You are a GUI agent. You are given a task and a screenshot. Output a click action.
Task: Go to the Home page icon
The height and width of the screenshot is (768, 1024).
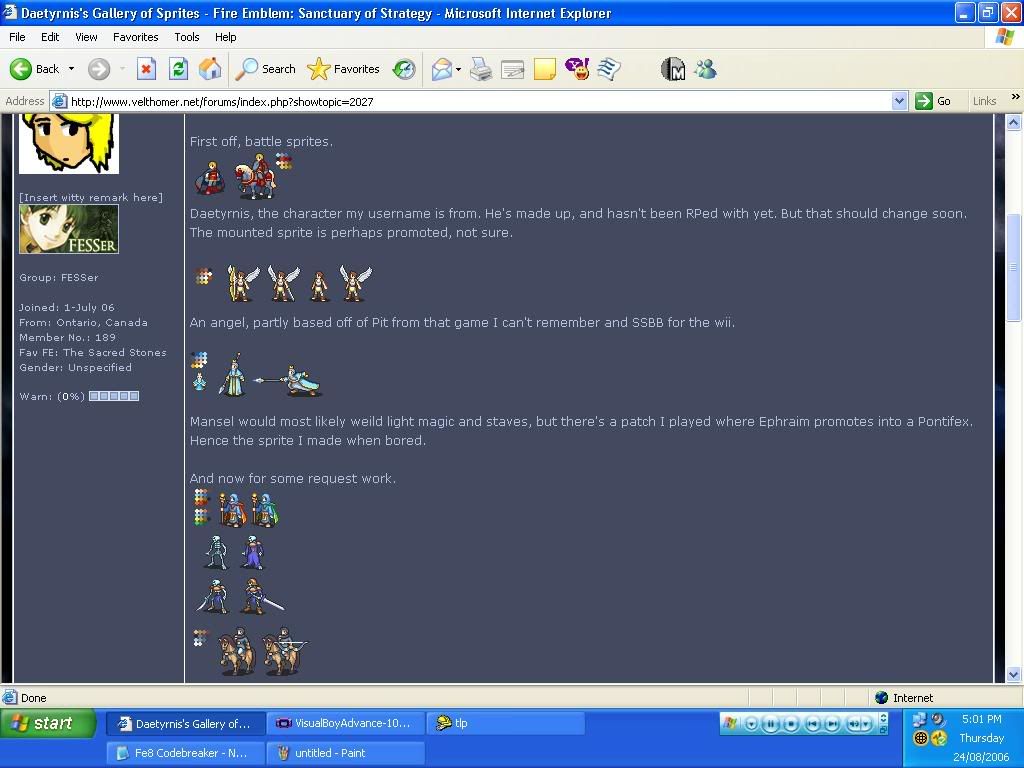point(210,69)
